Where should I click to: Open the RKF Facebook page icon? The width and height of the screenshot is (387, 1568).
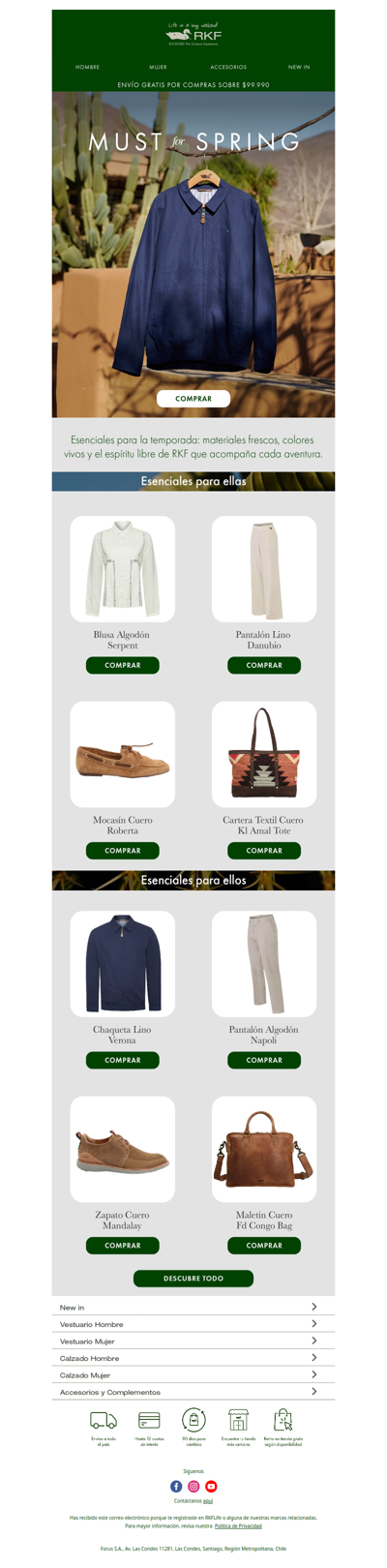point(176,1486)
